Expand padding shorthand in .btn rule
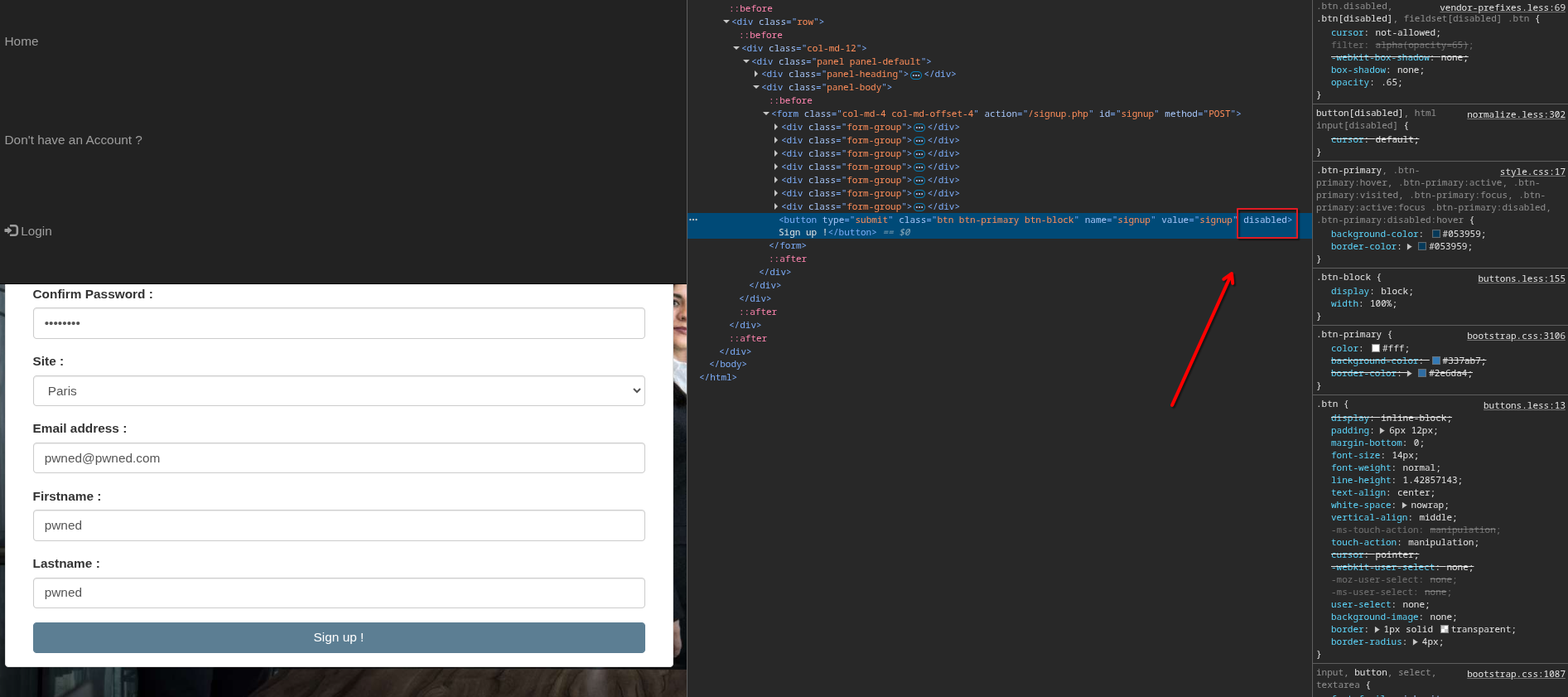The image size is (1568, 697). (x=1382, y=431)
